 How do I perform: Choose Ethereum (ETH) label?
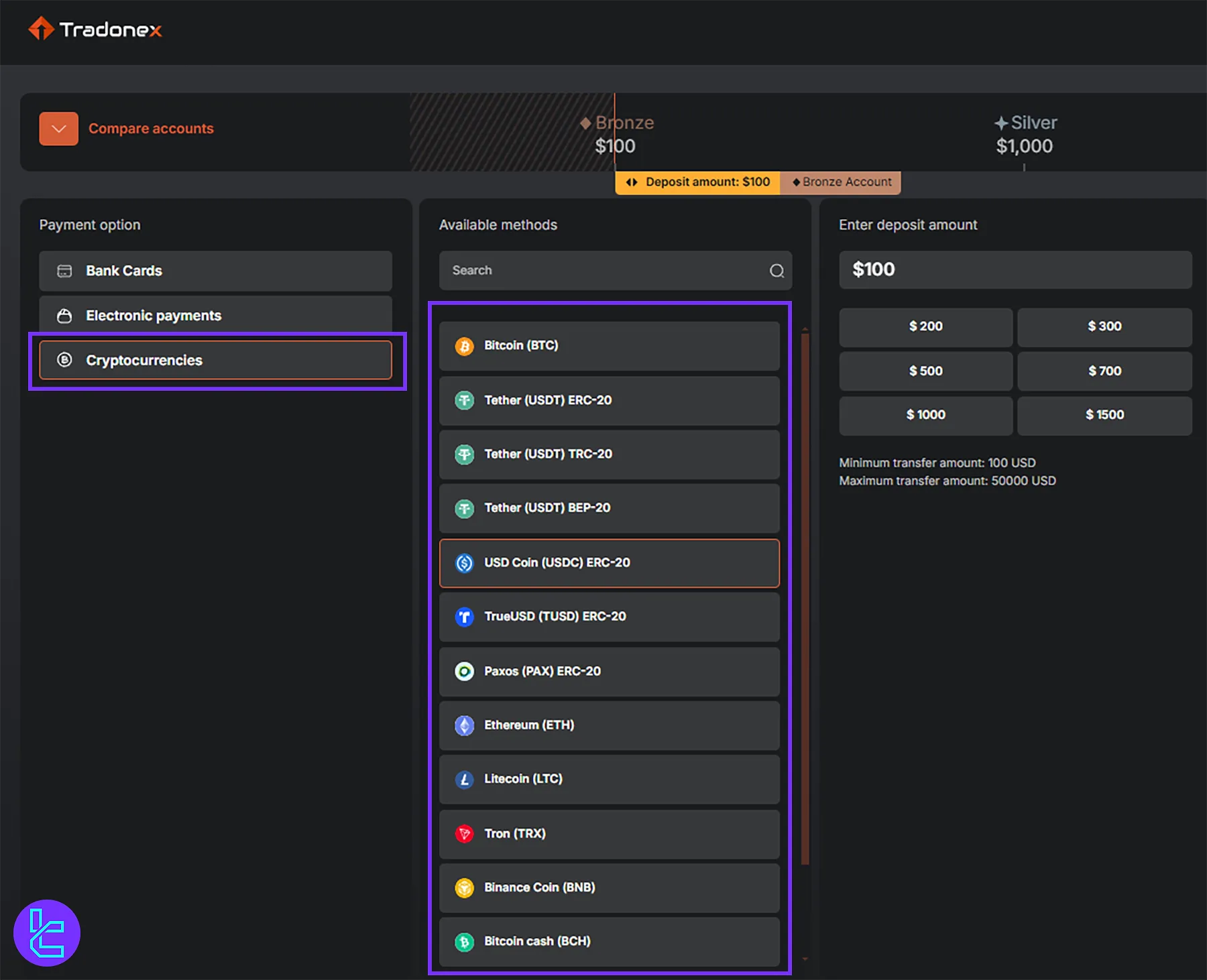[x=529, y=725]
